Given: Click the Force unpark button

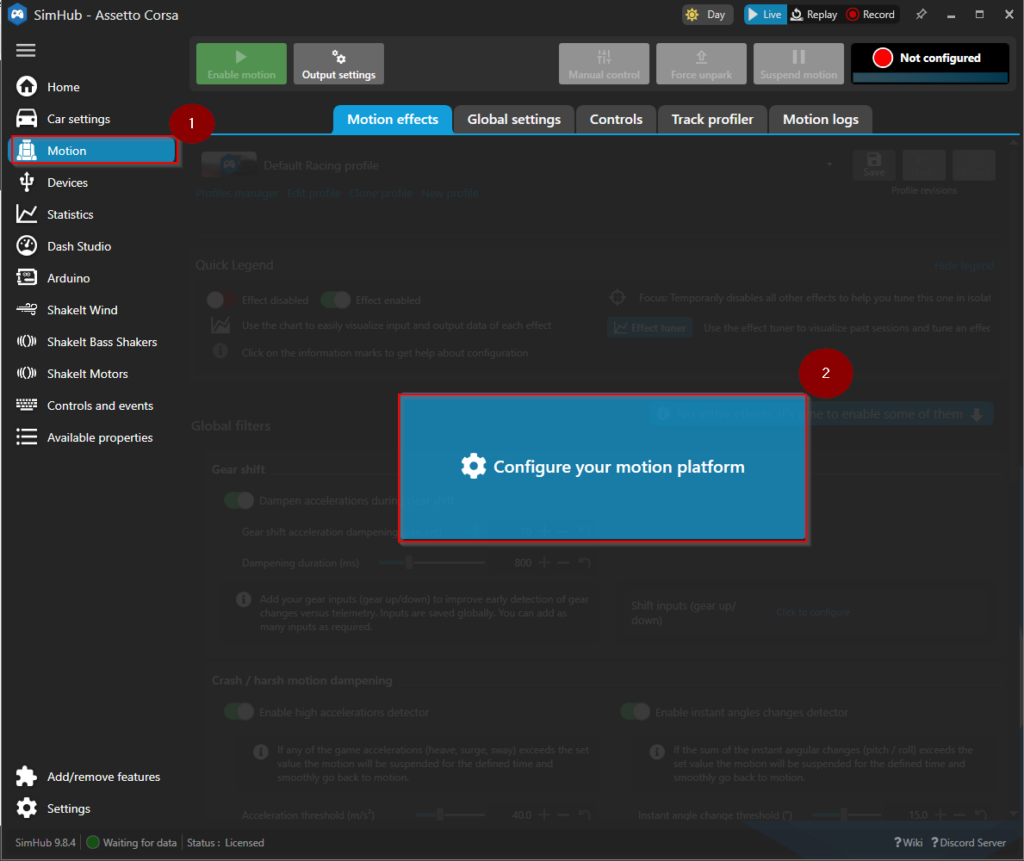Looking at the screenshot, I should [701, 64].
